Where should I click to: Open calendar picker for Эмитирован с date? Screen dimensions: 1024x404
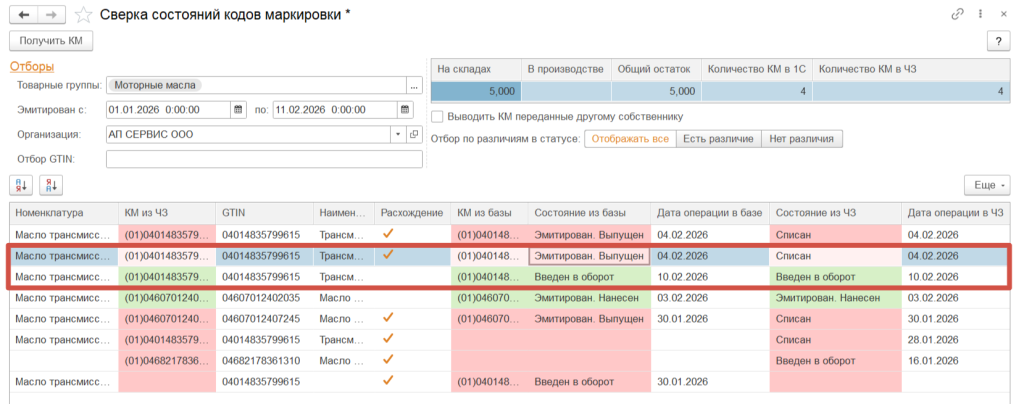(x=238, y=110)
